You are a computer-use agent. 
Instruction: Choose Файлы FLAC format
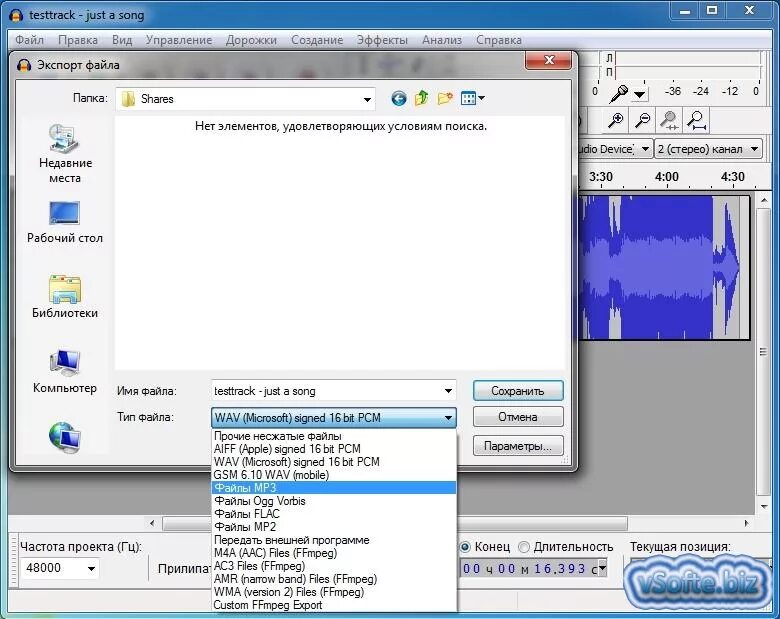(x=334, y=514)
